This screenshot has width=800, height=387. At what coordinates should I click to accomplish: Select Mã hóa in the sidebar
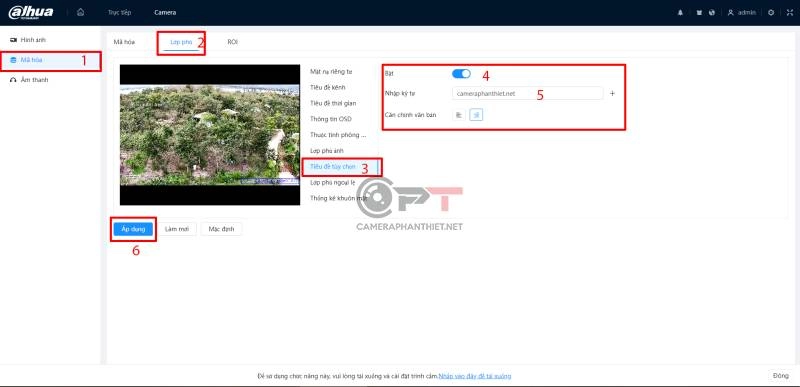tap(51, 60)
